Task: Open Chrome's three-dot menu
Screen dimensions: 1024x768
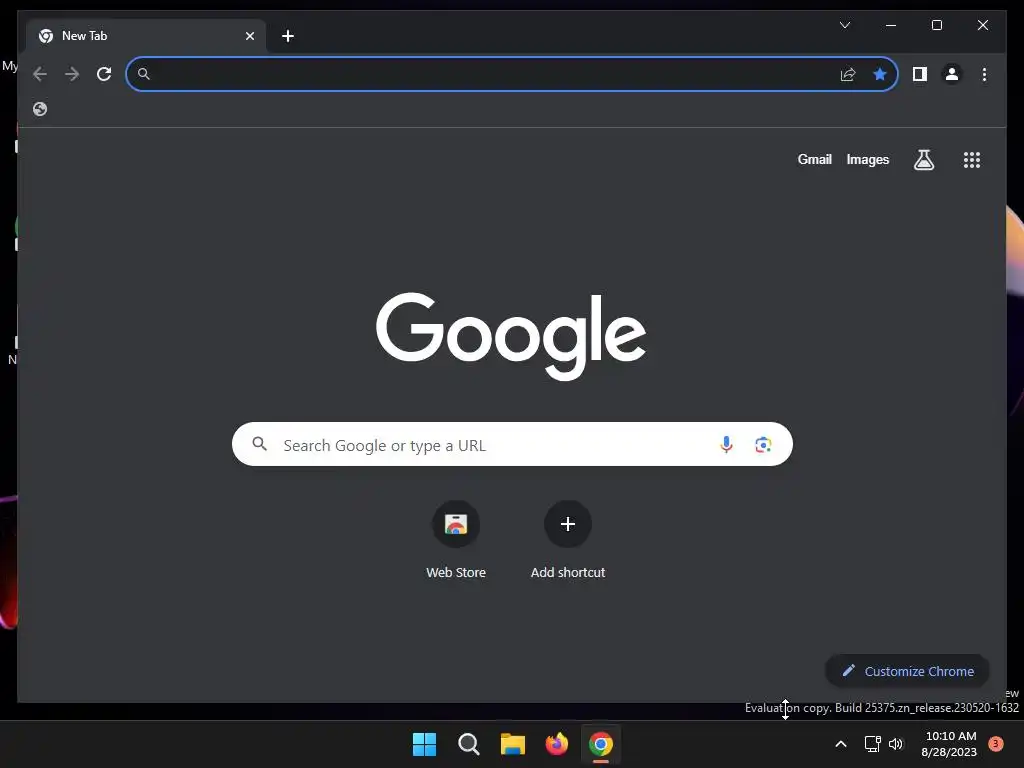Action: tap(984, 74)
